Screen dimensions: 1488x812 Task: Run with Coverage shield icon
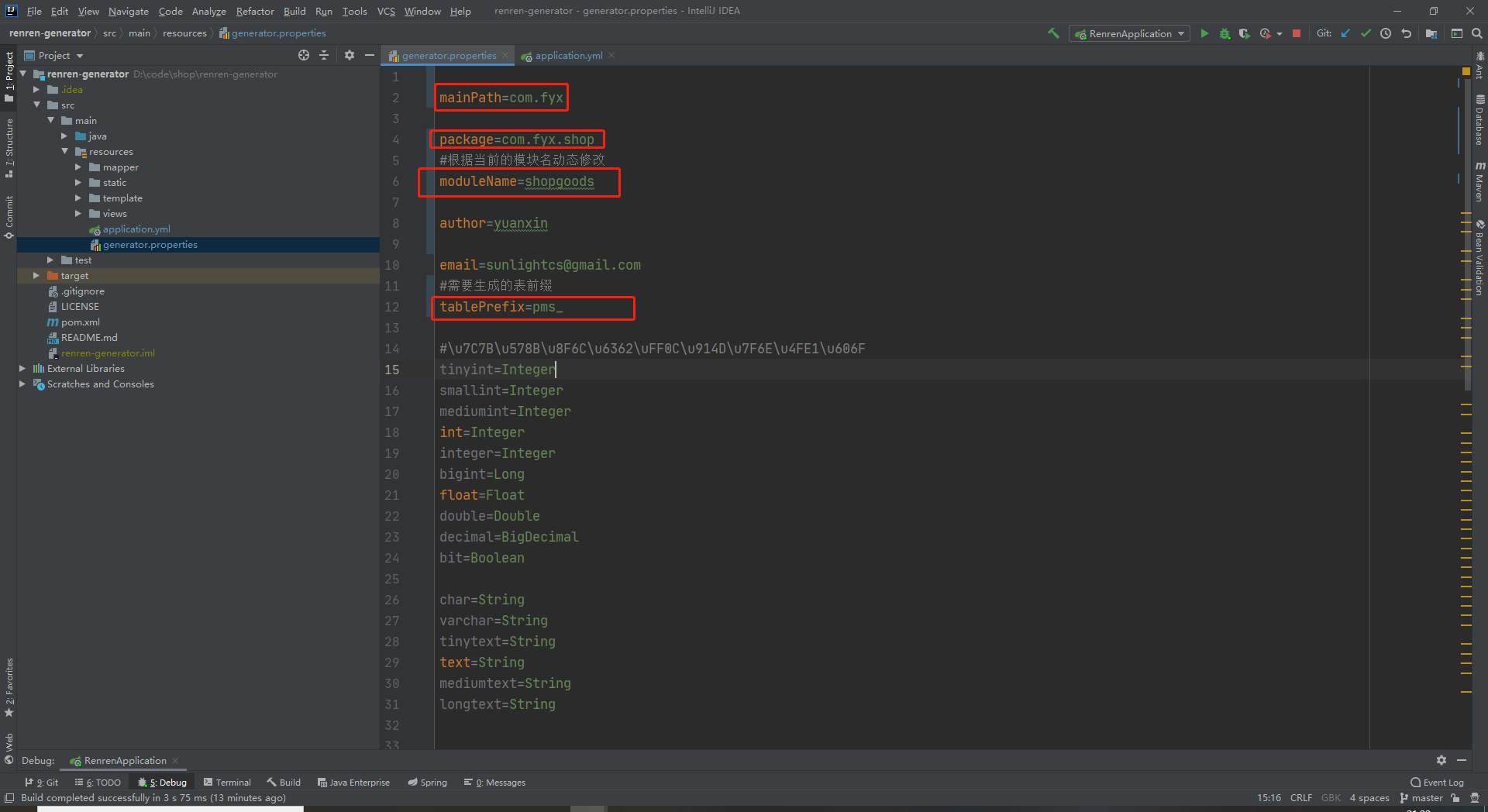(x=1245, y=33)
